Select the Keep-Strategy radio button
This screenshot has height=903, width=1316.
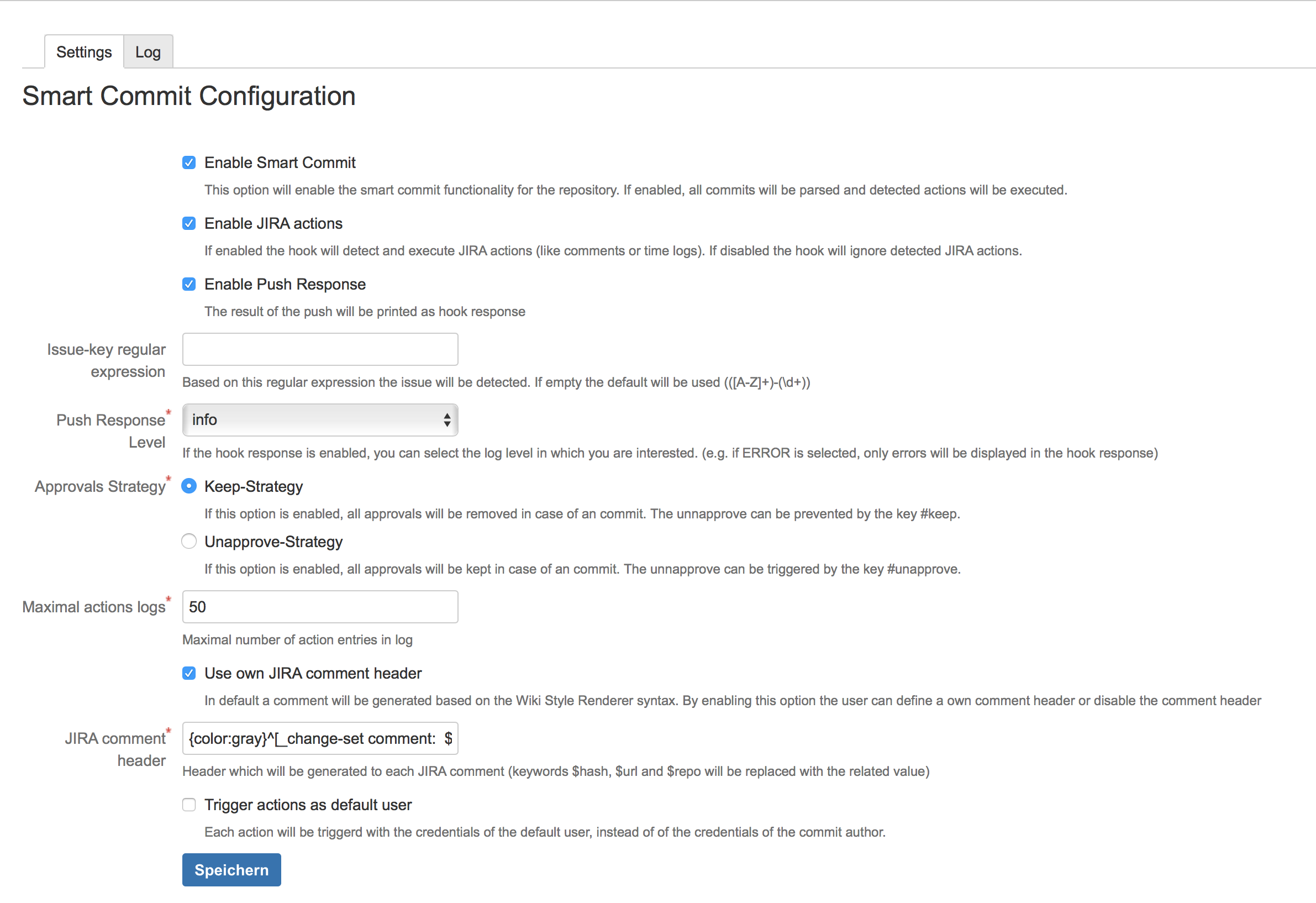(x=189, y=486)
